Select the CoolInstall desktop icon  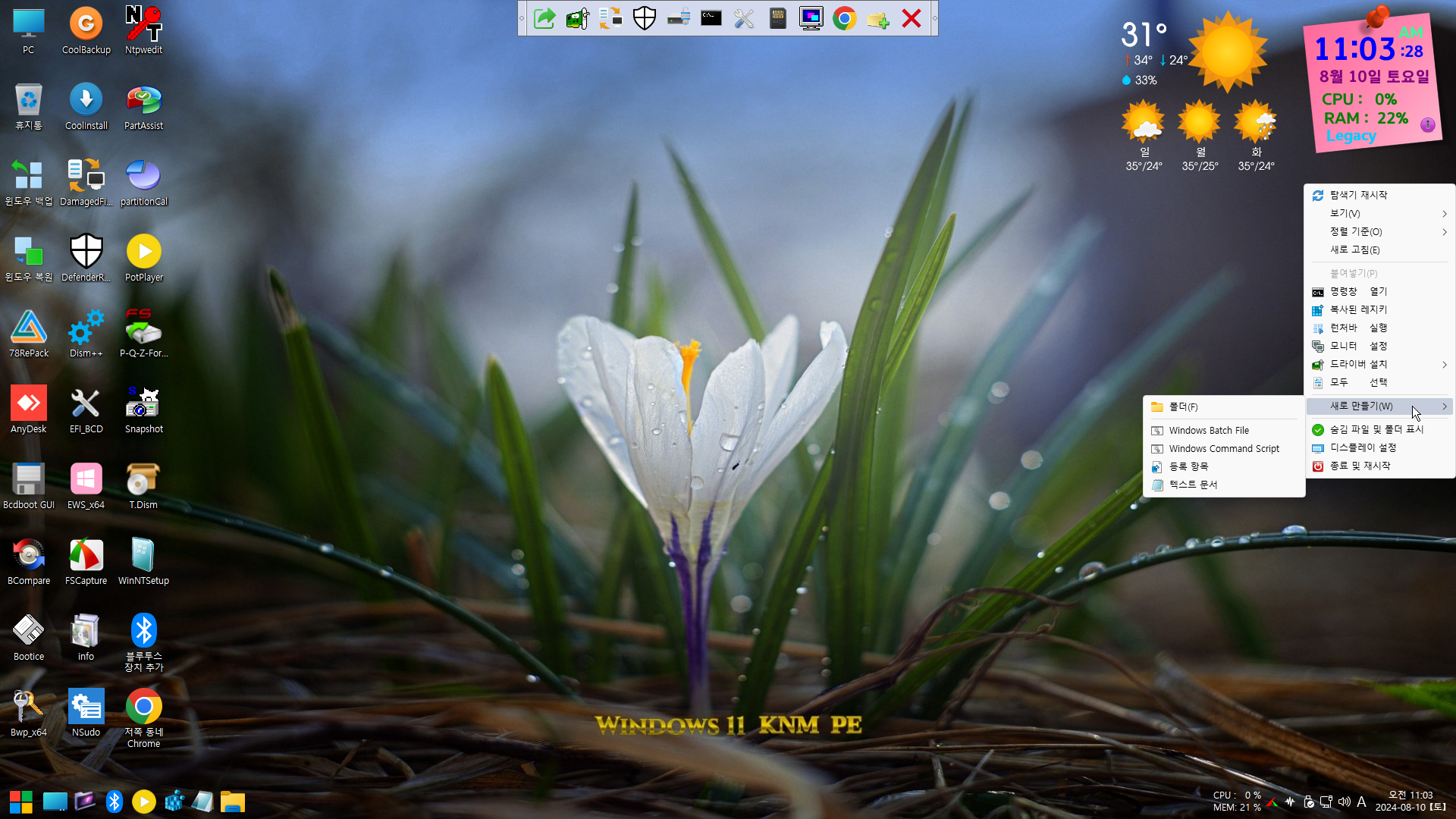tap(86, 107)
